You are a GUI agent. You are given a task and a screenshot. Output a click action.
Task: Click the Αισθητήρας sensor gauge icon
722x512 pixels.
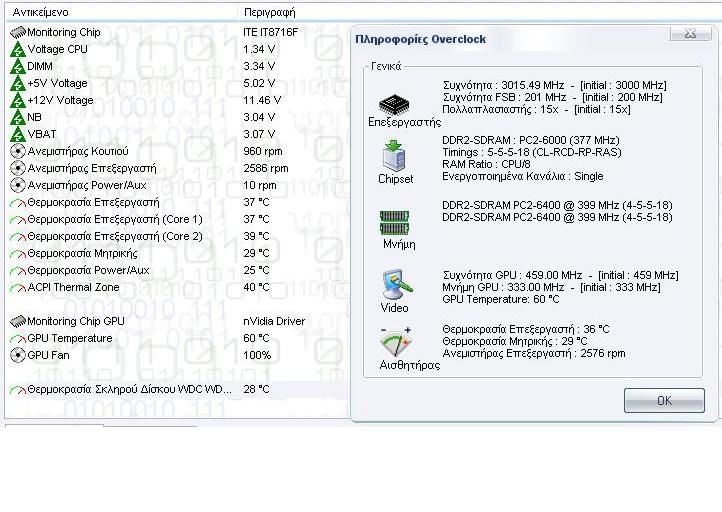coord(395,342)
